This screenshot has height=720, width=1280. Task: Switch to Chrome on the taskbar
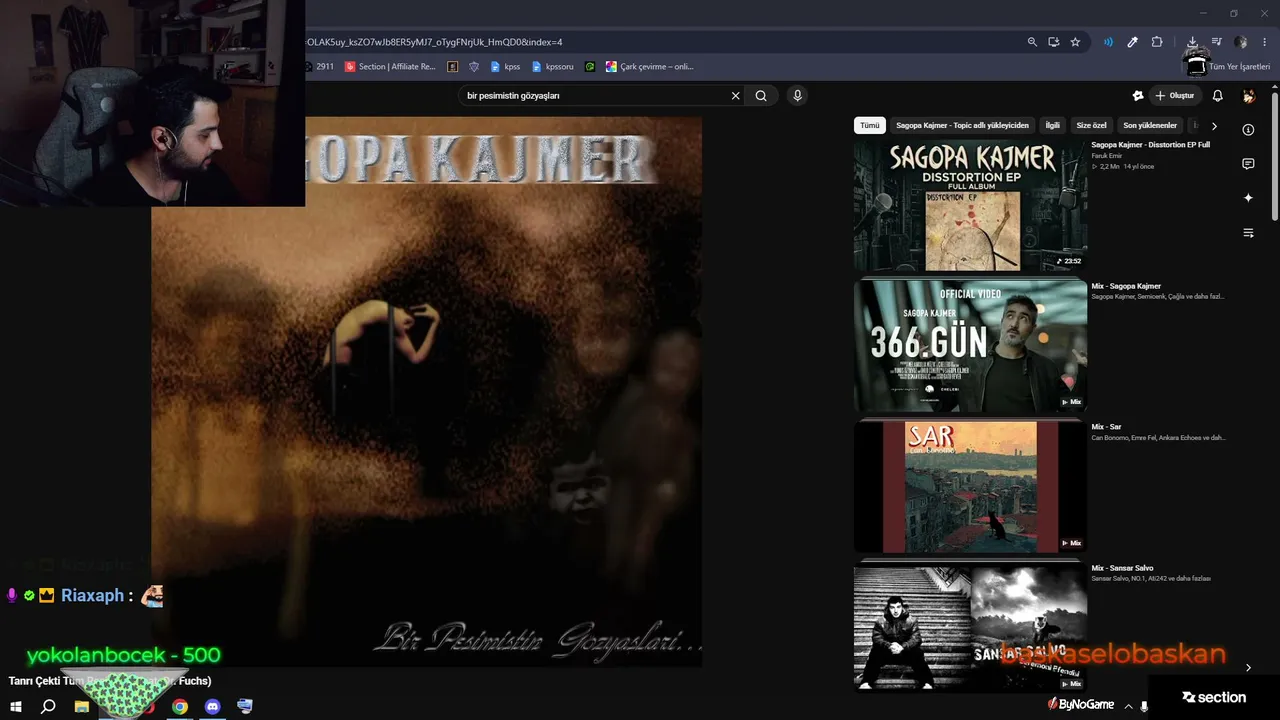click(180, 706)
